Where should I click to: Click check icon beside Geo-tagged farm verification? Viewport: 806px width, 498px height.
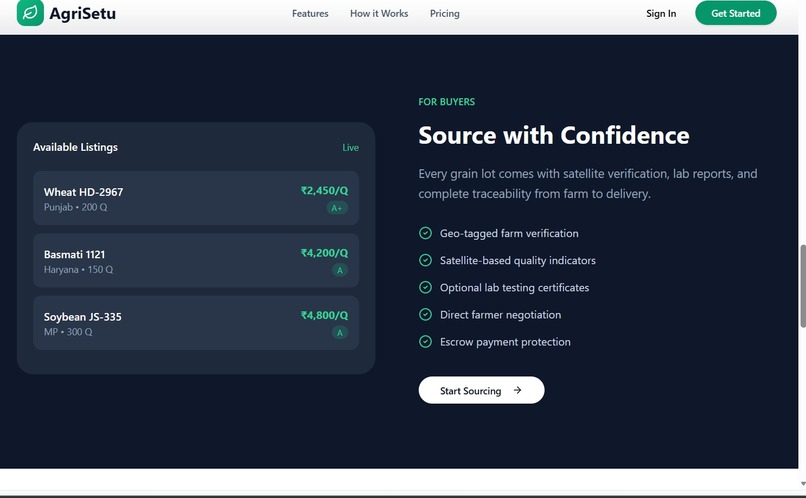click(425, 233)
